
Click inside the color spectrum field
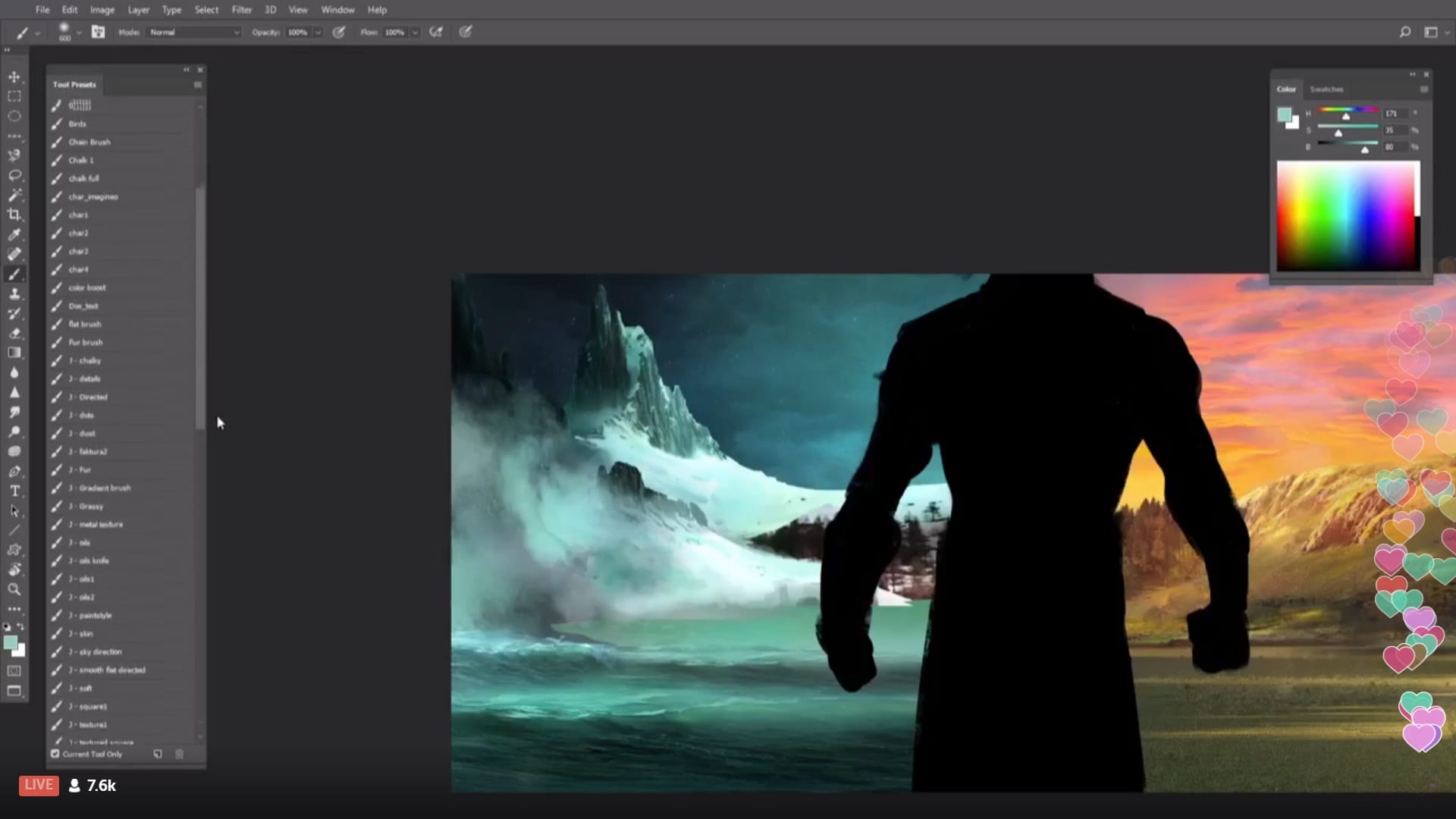pos(1346,216)
